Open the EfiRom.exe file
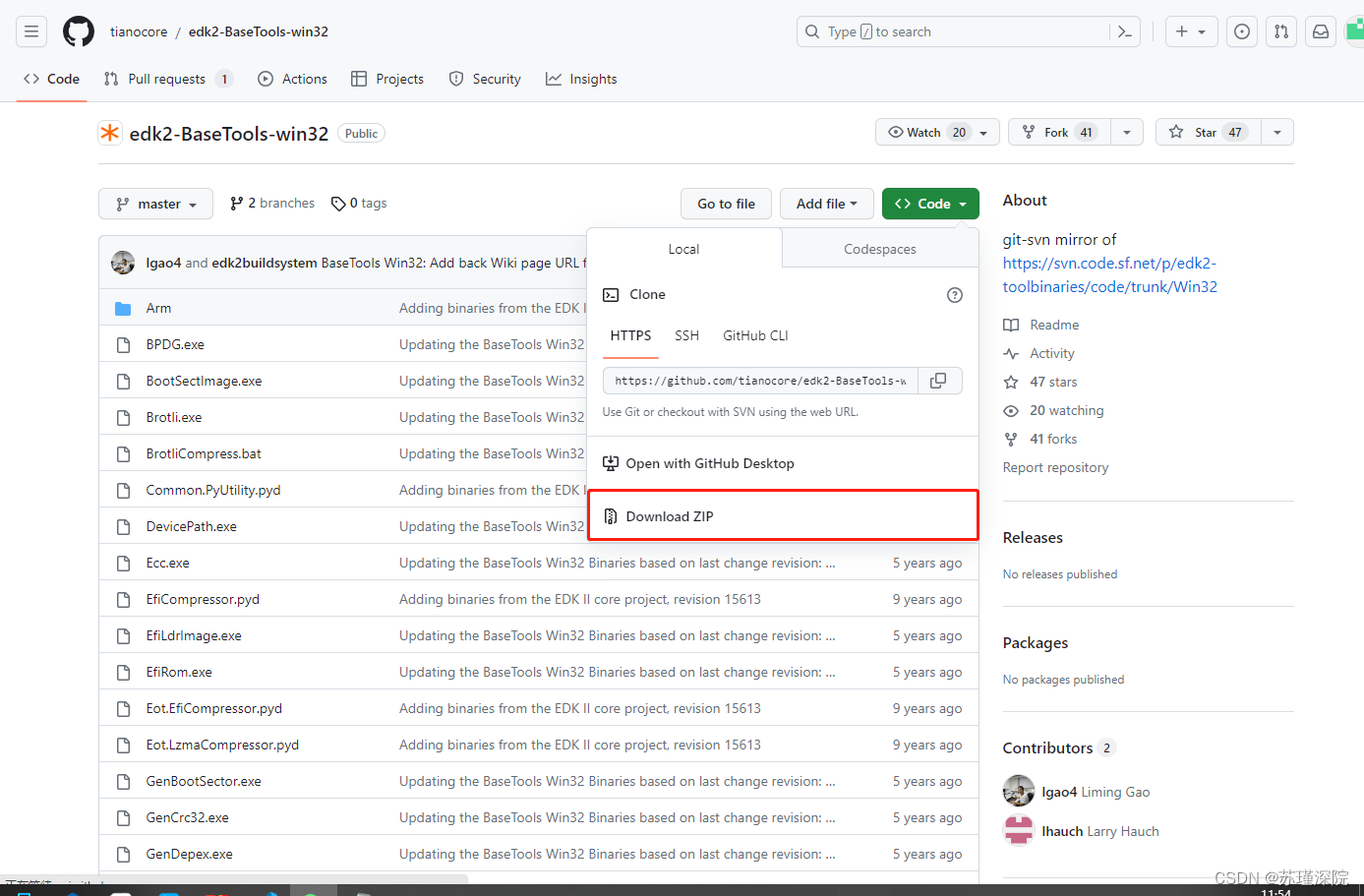The width and height of the screenshot is (1364, 896). click(x=179, y=672)
